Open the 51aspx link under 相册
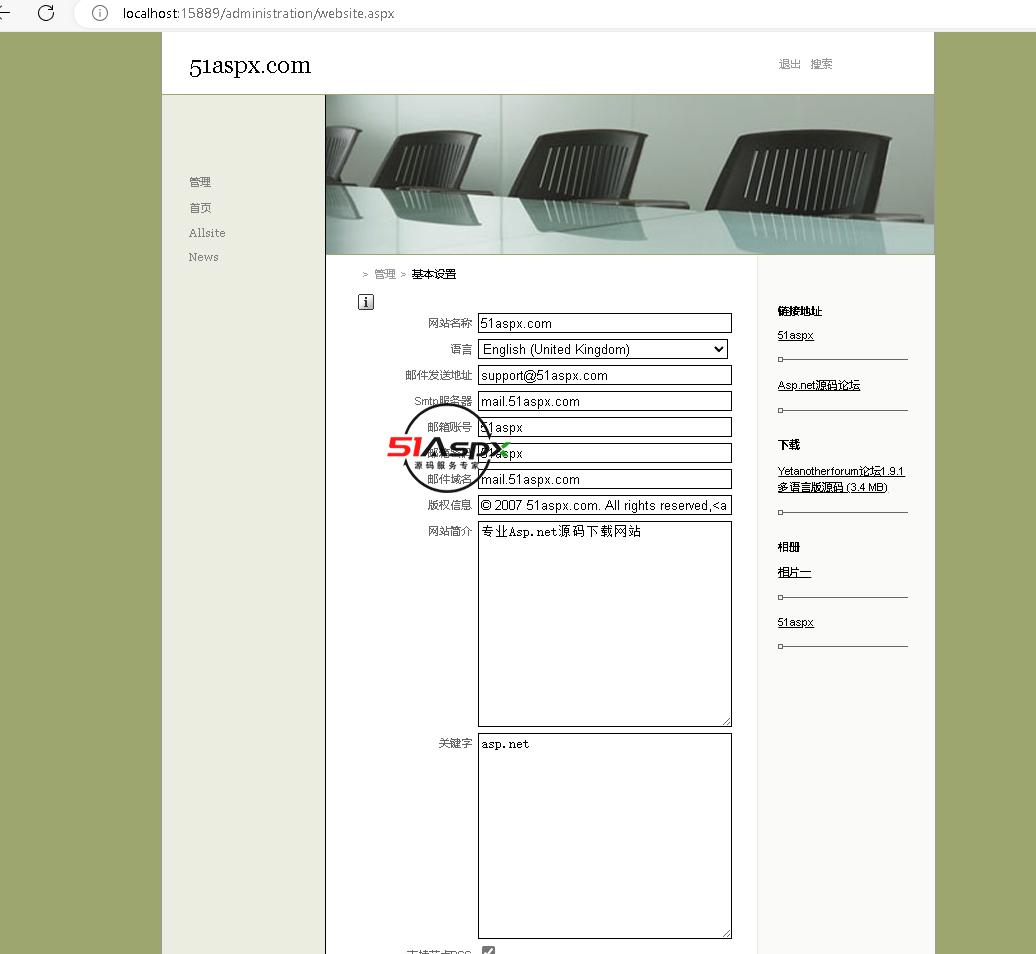 pos(796,622)
